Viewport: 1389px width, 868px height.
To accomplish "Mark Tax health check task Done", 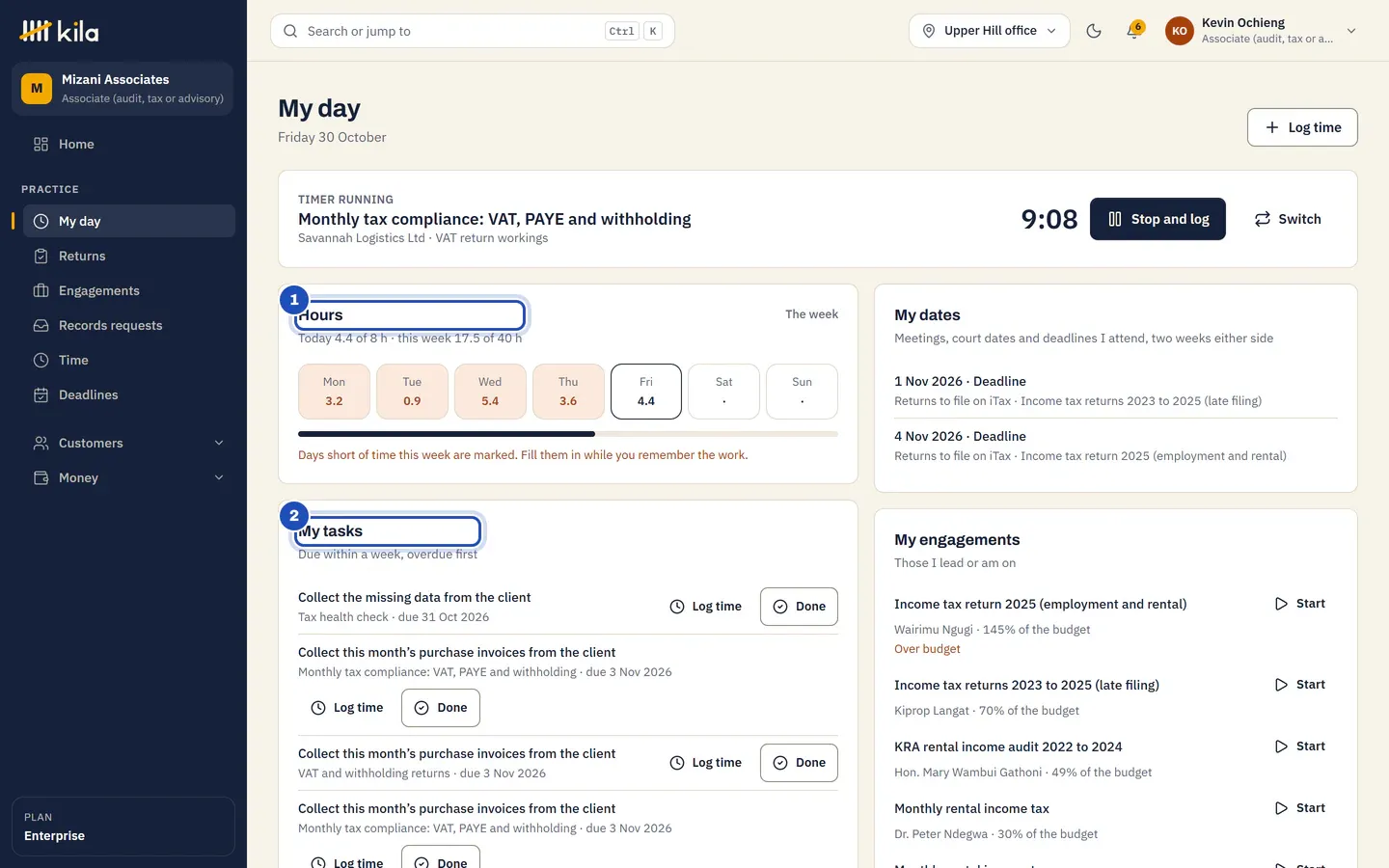I will pos(799,607).
